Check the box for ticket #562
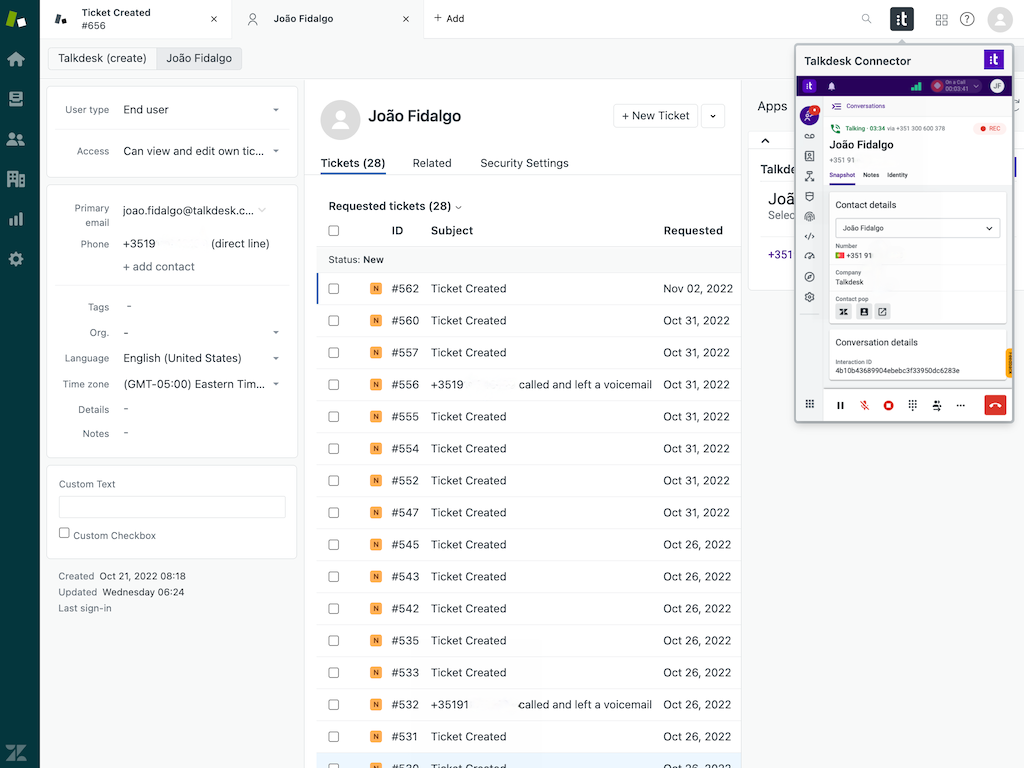The width and height of the screenshot is (1024, 768). [x=334, y=289]
